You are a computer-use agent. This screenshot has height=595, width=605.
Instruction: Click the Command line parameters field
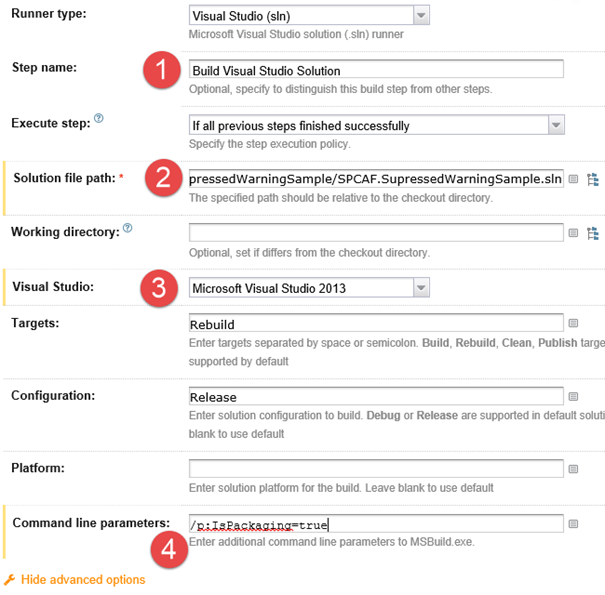coord(376,523)
